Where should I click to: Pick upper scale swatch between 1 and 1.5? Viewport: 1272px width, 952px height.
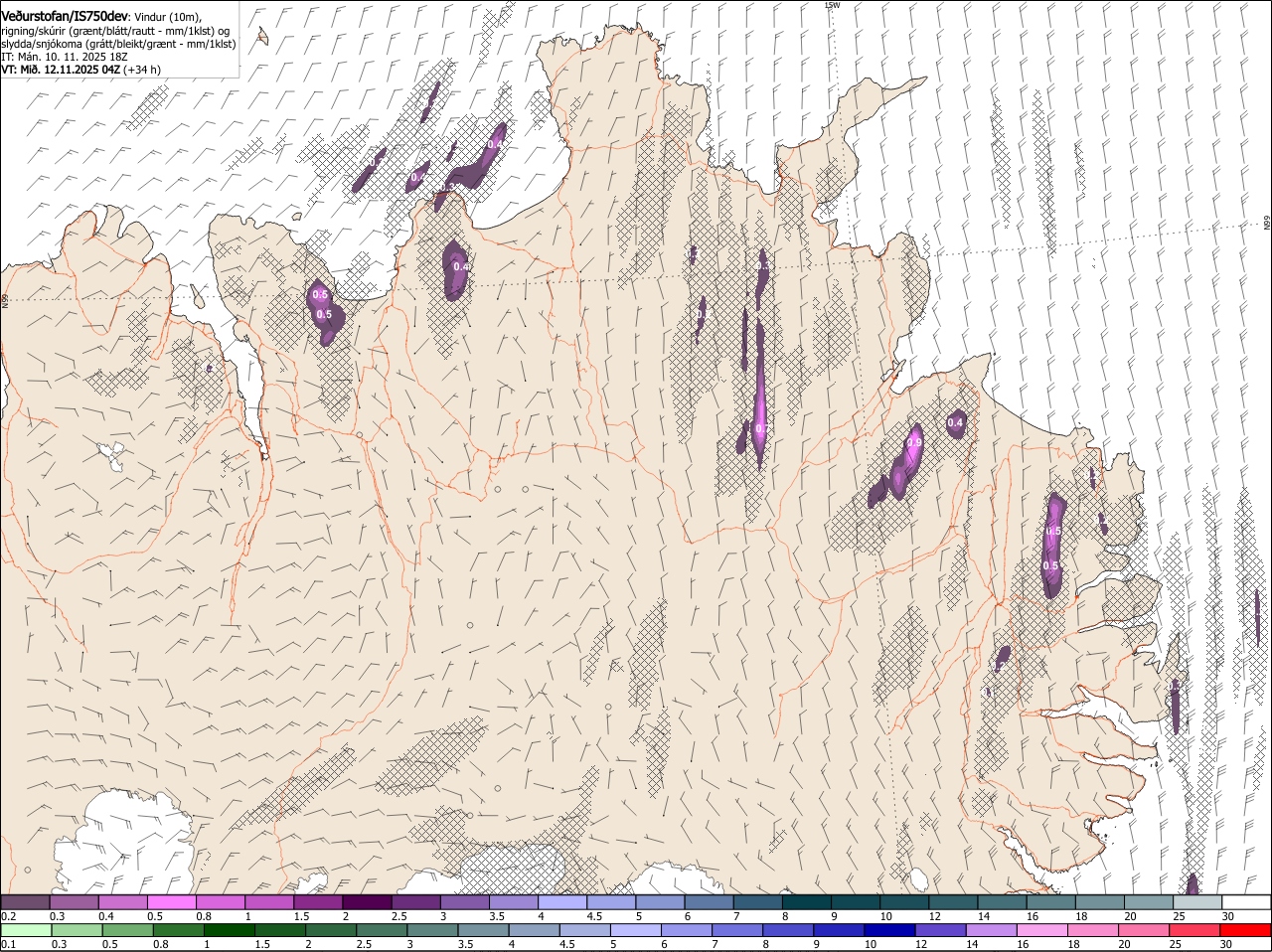click(x=268, y=902)
